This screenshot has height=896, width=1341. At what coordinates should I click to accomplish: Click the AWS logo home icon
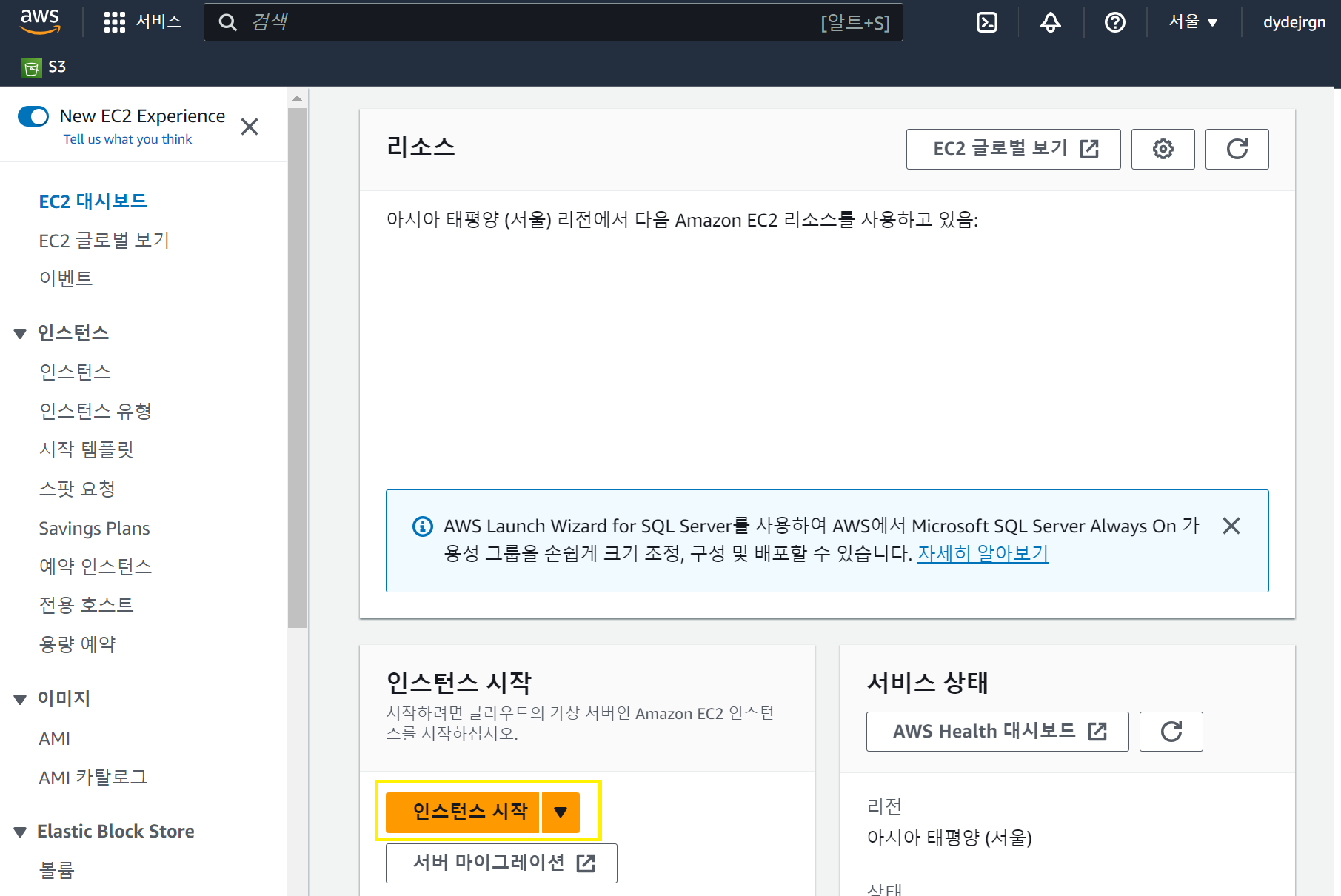tap(40, 22)
